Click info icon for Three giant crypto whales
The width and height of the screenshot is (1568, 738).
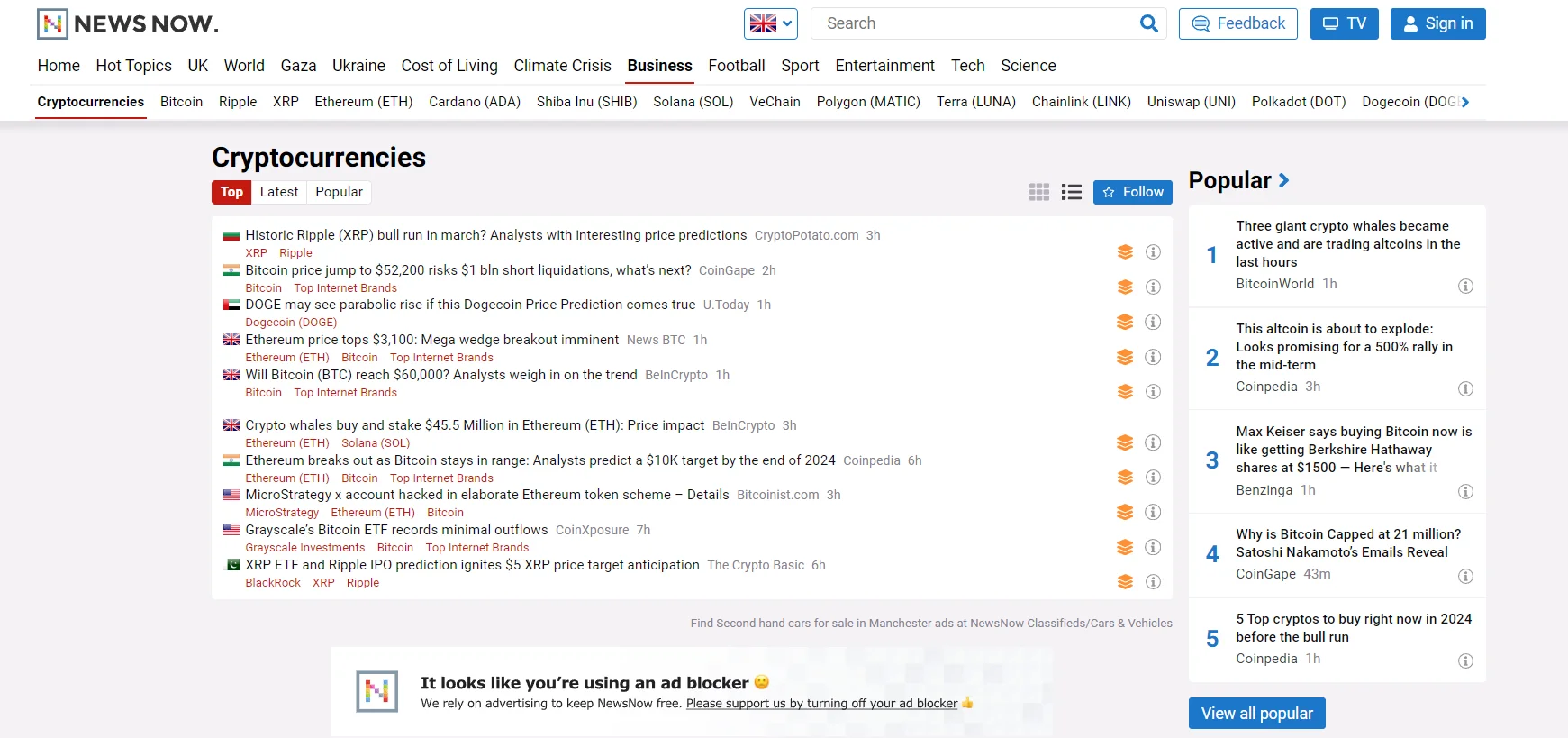click(x=1465, y=287)
